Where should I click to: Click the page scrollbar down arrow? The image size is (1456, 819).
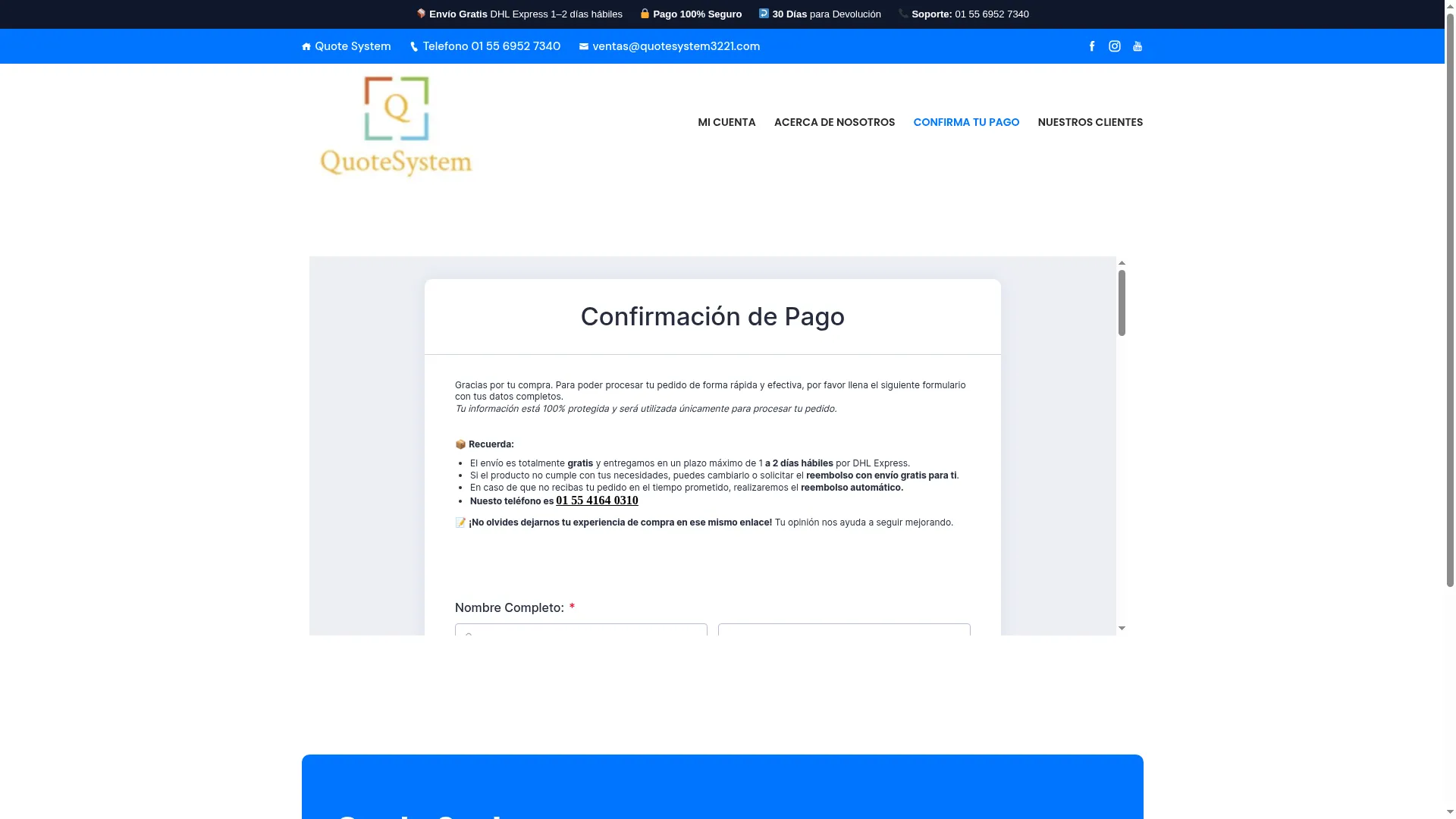1450,813
